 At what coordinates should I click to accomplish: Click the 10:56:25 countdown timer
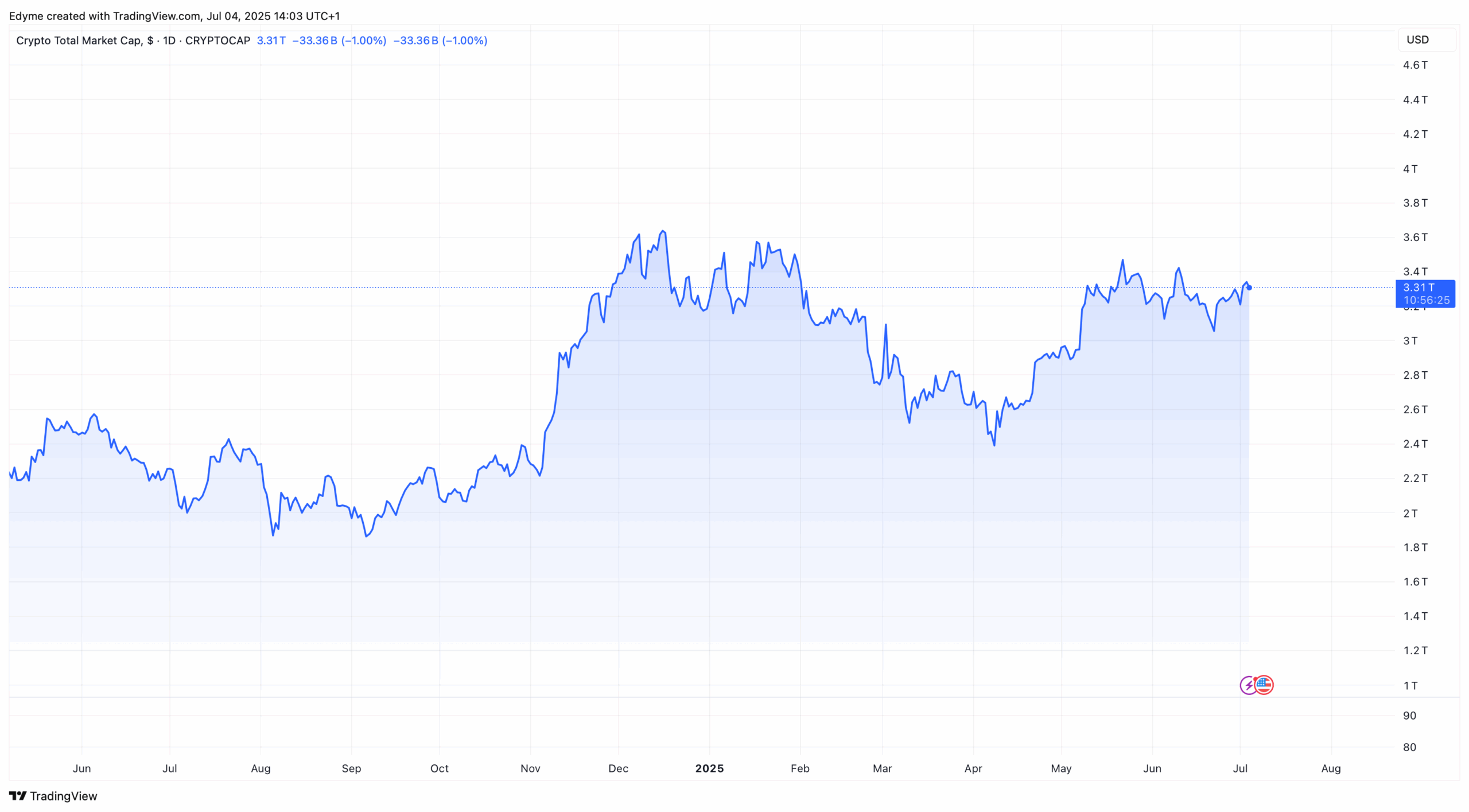point(1426,300)
